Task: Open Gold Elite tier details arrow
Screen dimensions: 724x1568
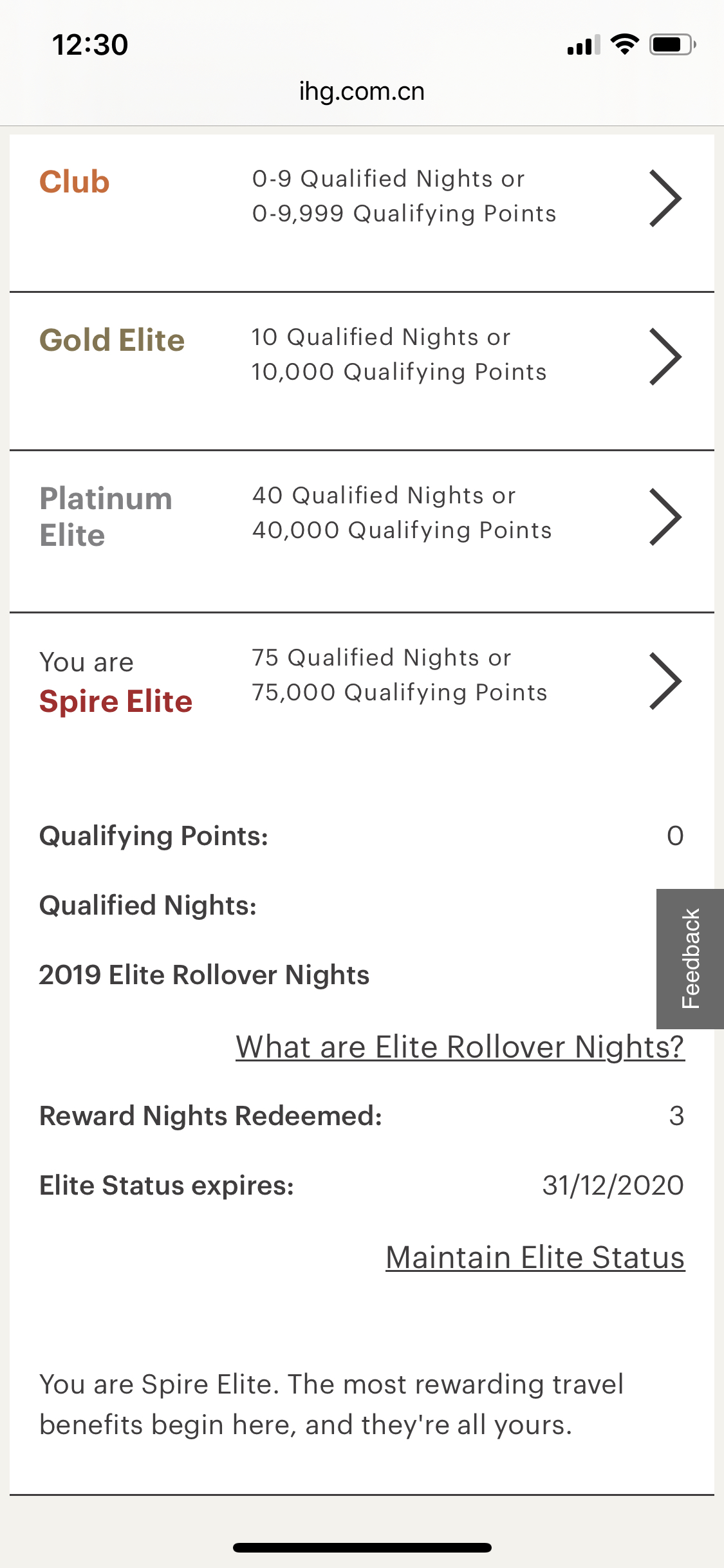Action: (665, 357)
